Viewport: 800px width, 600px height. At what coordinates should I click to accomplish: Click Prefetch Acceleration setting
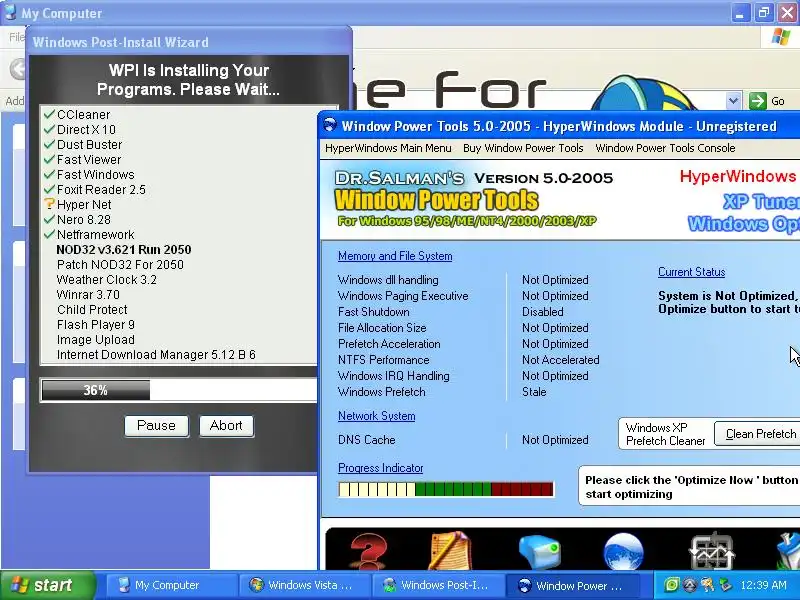pos(389,344)
